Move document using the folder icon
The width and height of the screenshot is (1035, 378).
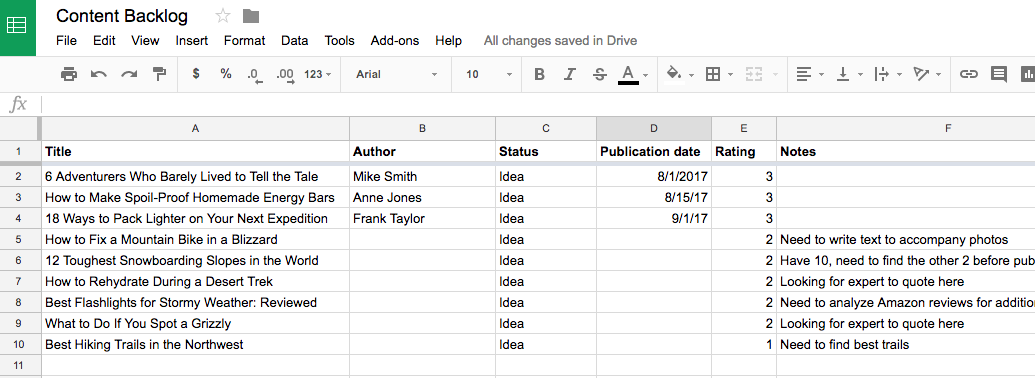[x=251, y=16]
